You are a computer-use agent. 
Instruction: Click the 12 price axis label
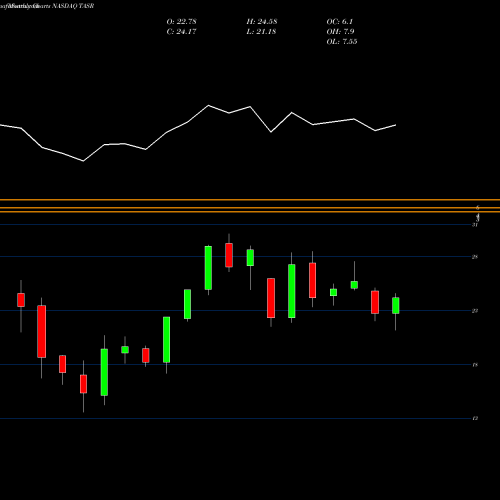click(x=475, y=418)
